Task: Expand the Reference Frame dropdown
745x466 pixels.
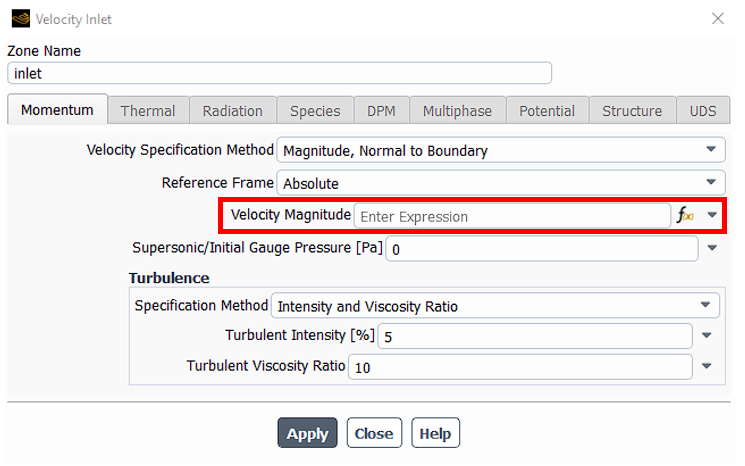Action: [501, 183]
